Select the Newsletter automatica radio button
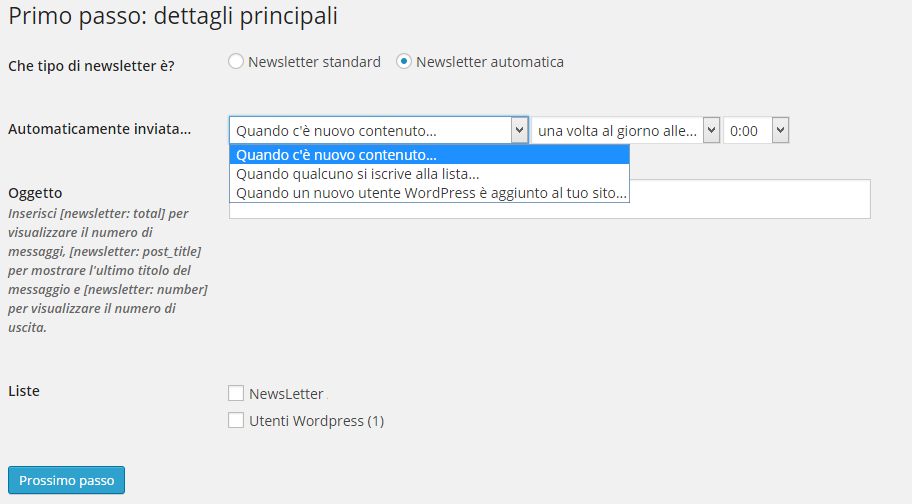 click(404, 62)
